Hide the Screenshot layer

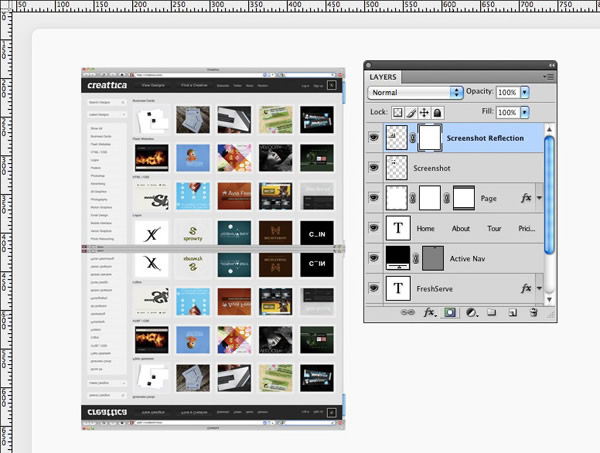374,167
